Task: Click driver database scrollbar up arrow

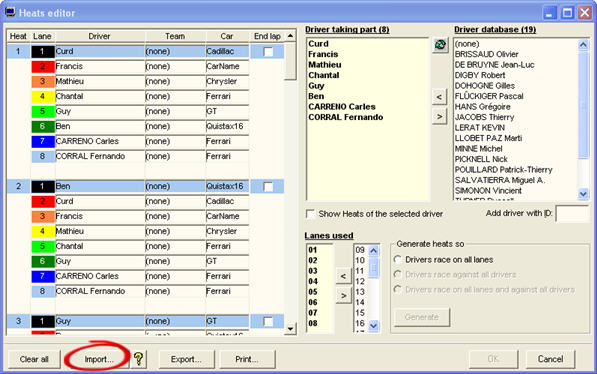Action: [x=583, y=45]
